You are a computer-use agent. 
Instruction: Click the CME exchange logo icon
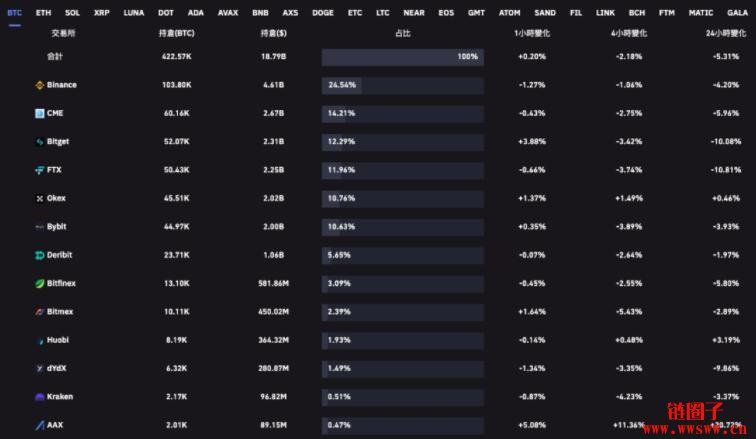(40, 113)
